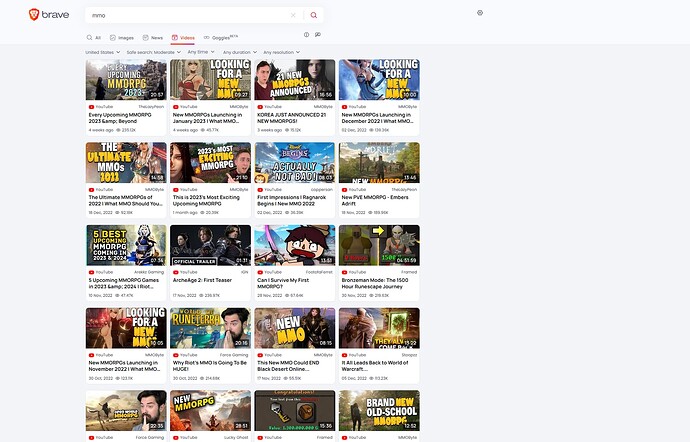Open Embers Adrift video thumbnail
Screen dimensions: 690x442
point(379,162)
